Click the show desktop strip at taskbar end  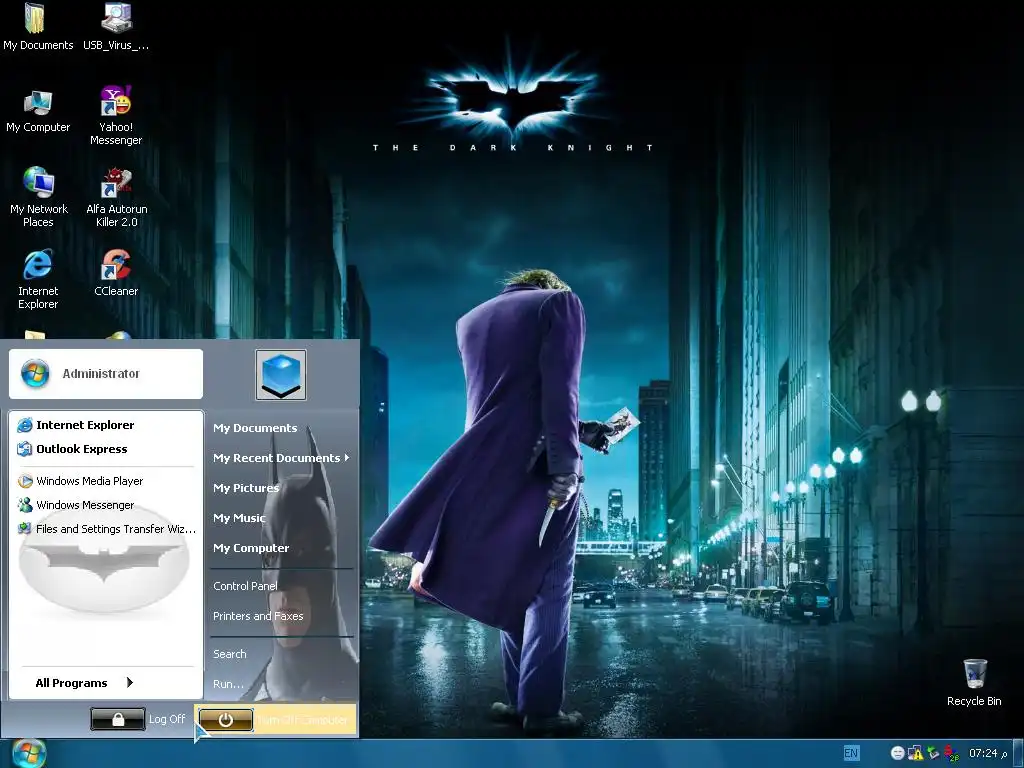1018,754
